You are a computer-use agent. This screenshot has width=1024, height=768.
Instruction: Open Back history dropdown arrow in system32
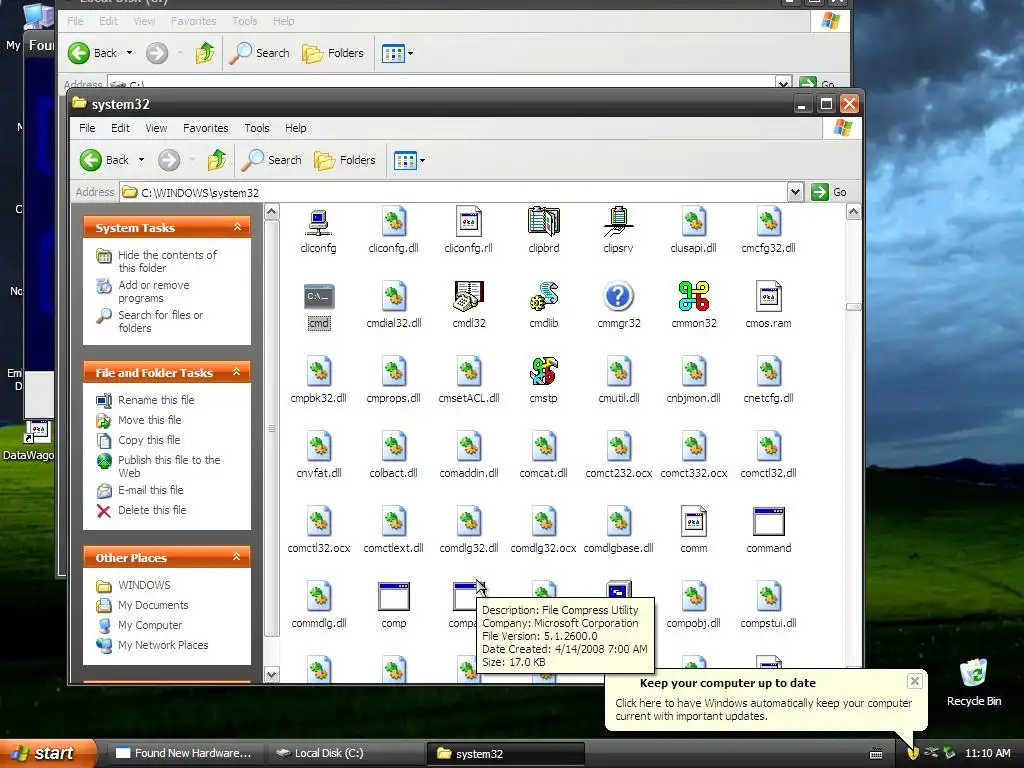(x=141, y=160)
